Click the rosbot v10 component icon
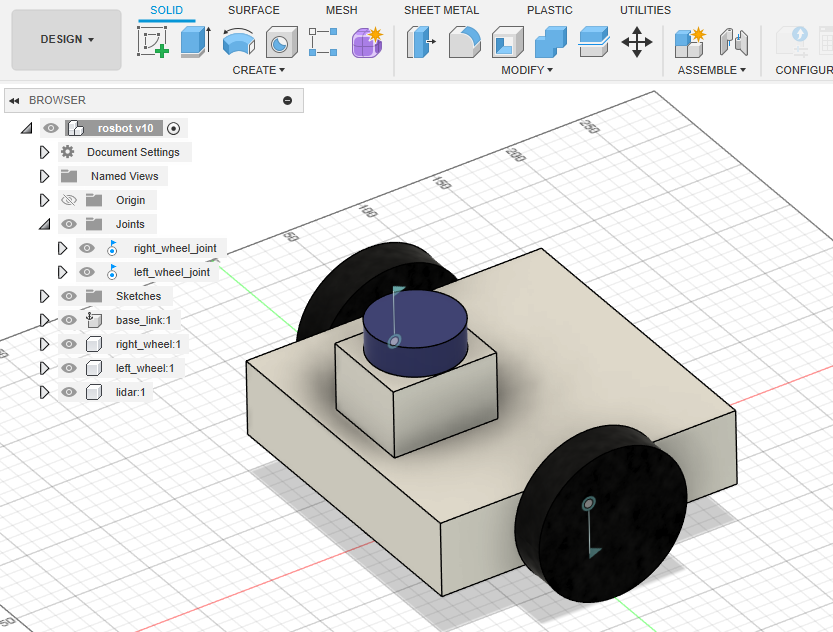 [76, 128]
